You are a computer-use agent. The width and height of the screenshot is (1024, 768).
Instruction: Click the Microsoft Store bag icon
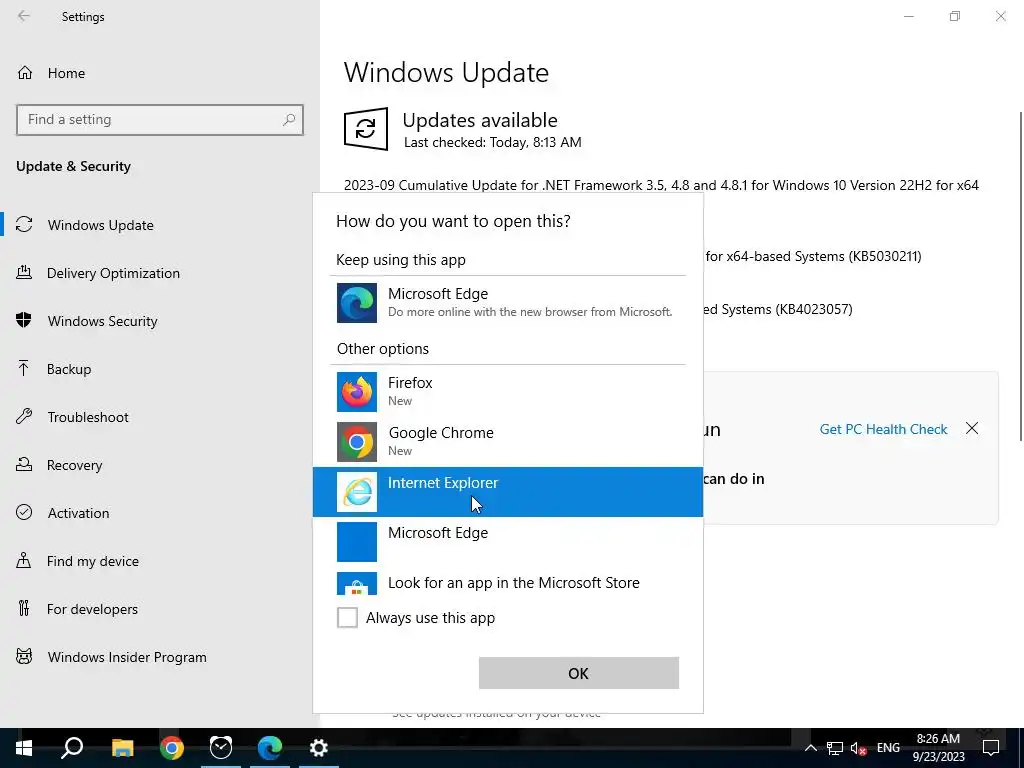tap(357, 584)
